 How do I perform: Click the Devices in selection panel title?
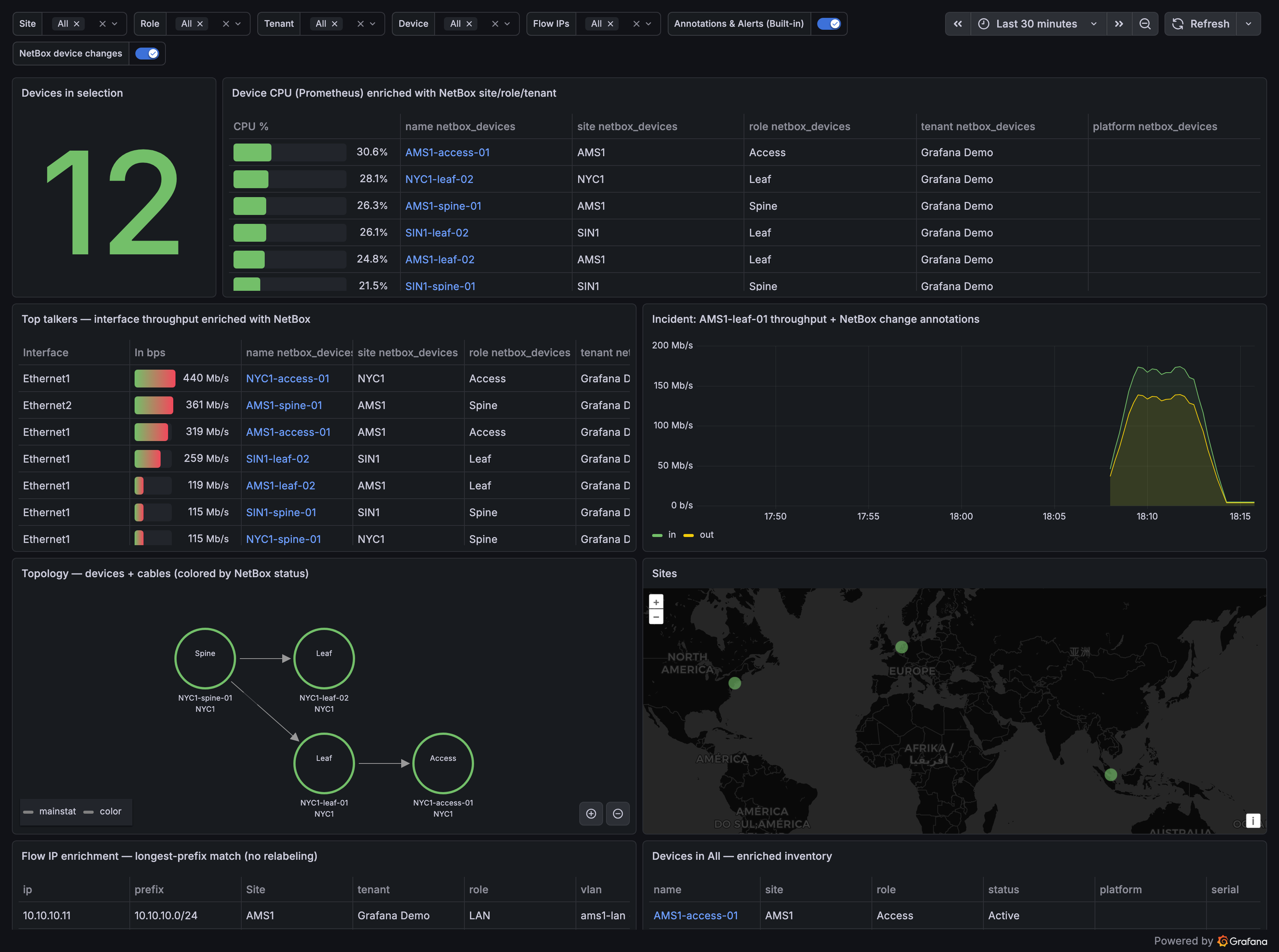coord(72,93)
